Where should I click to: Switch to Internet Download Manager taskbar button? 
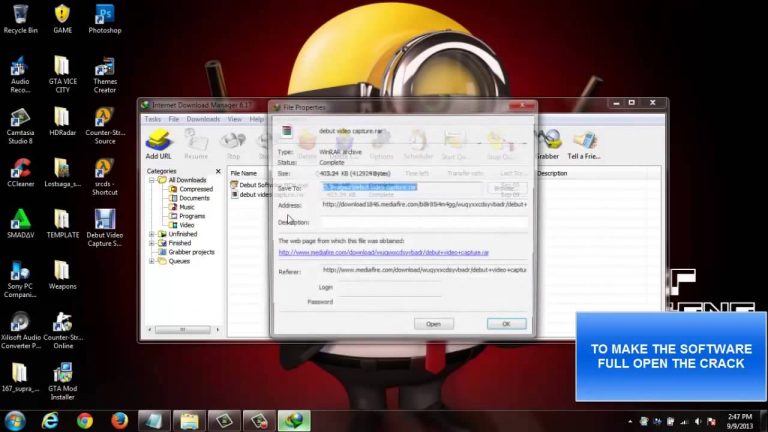(294, 421)
